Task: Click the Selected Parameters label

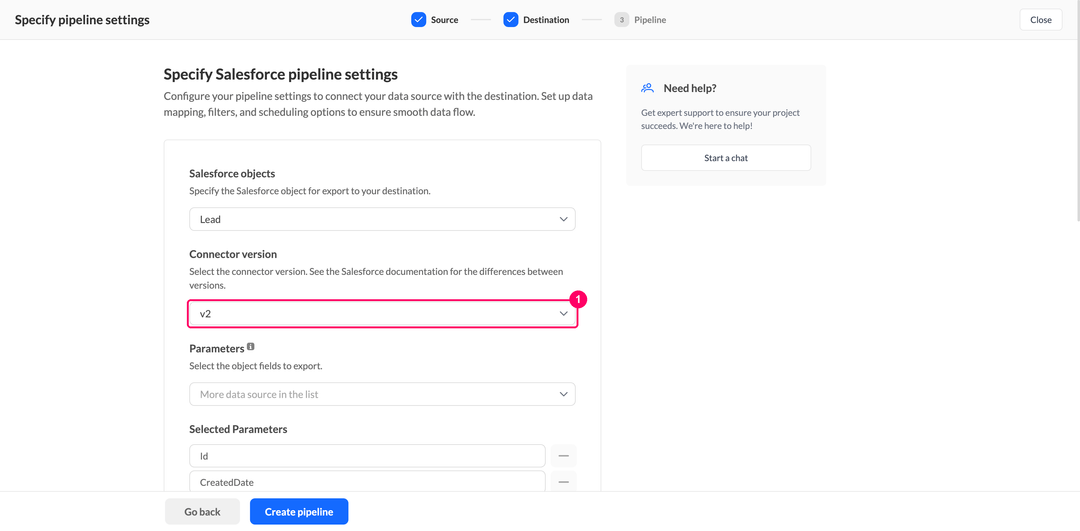Action: (238, 429)
